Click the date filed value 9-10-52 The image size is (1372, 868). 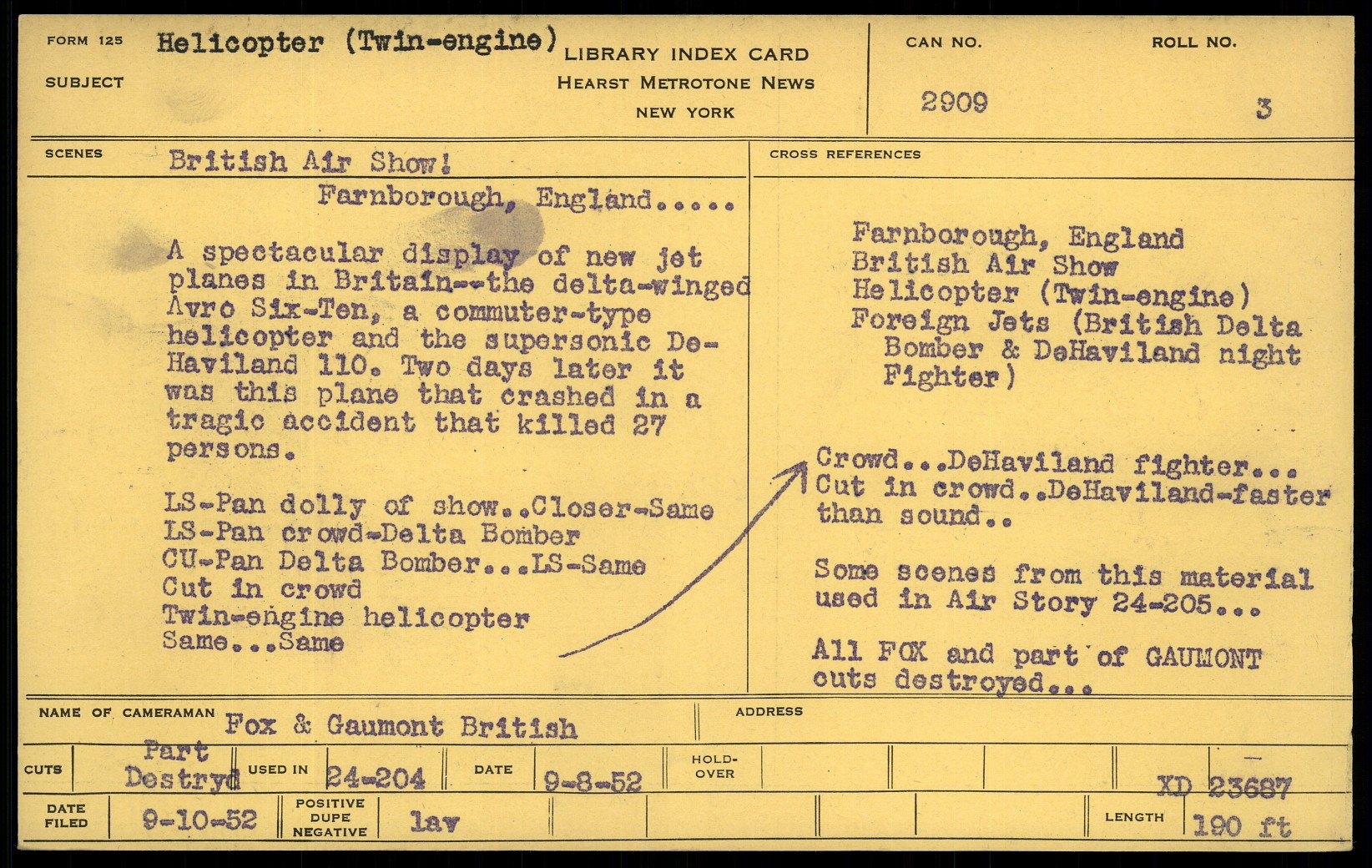[199, 820]
